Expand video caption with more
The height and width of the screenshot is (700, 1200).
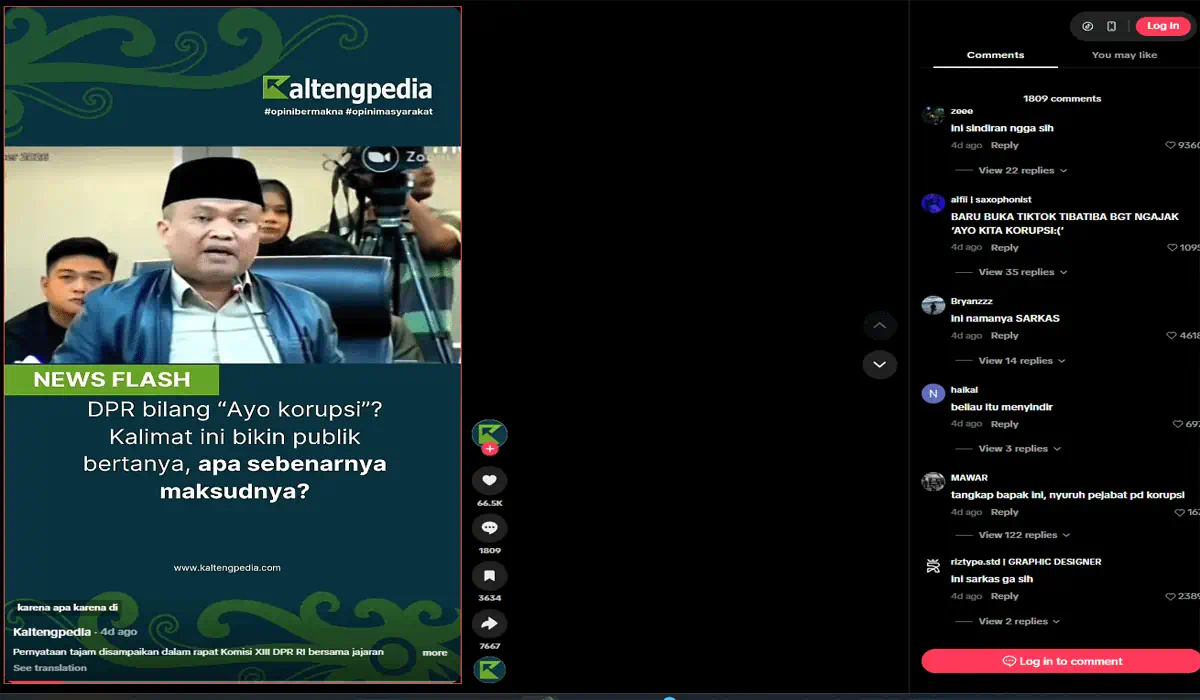[x=435, y=653]
